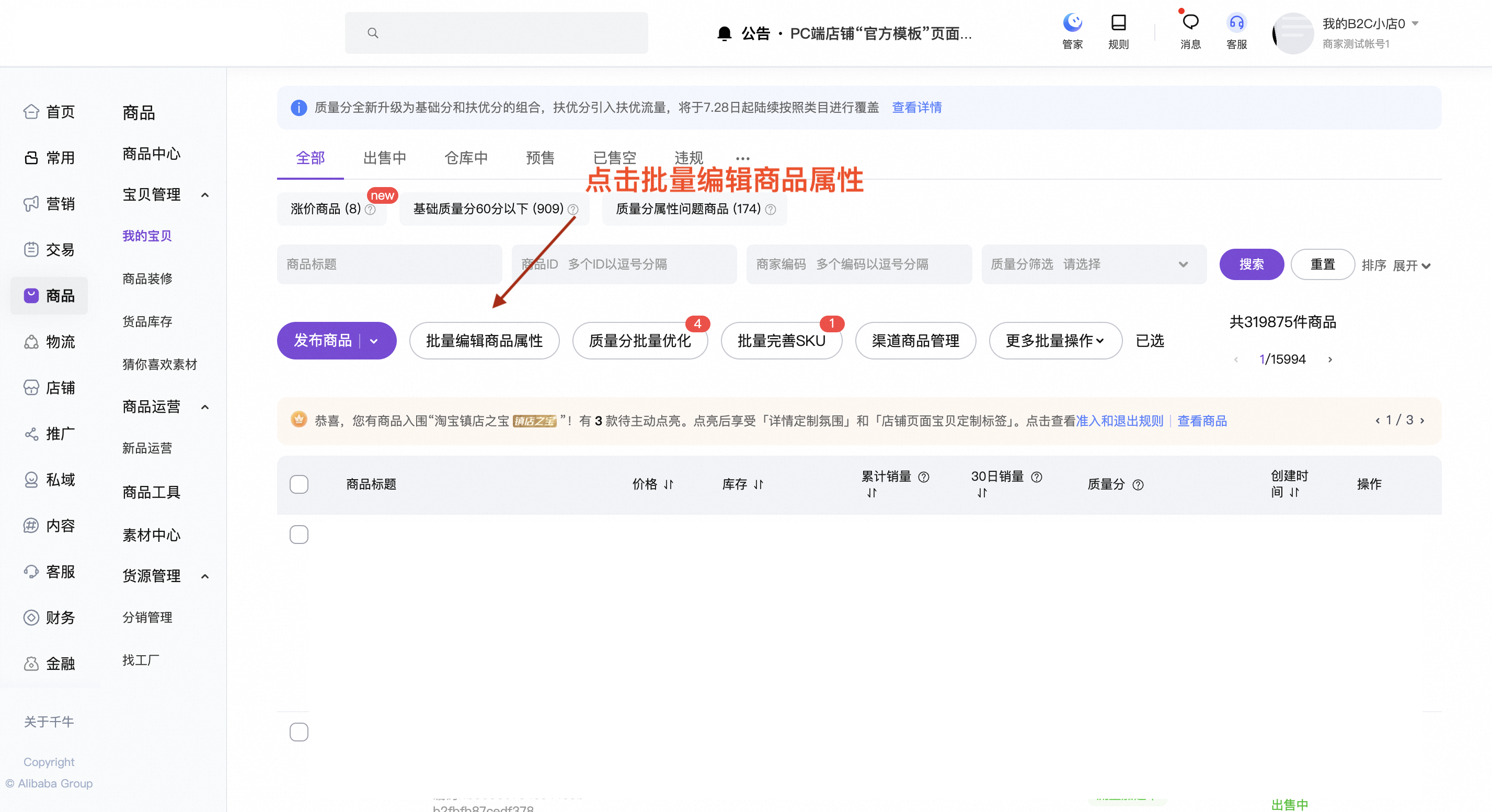Open the 消息 messages icon
Screen dimensions: 1492x812
point(1190,22)
